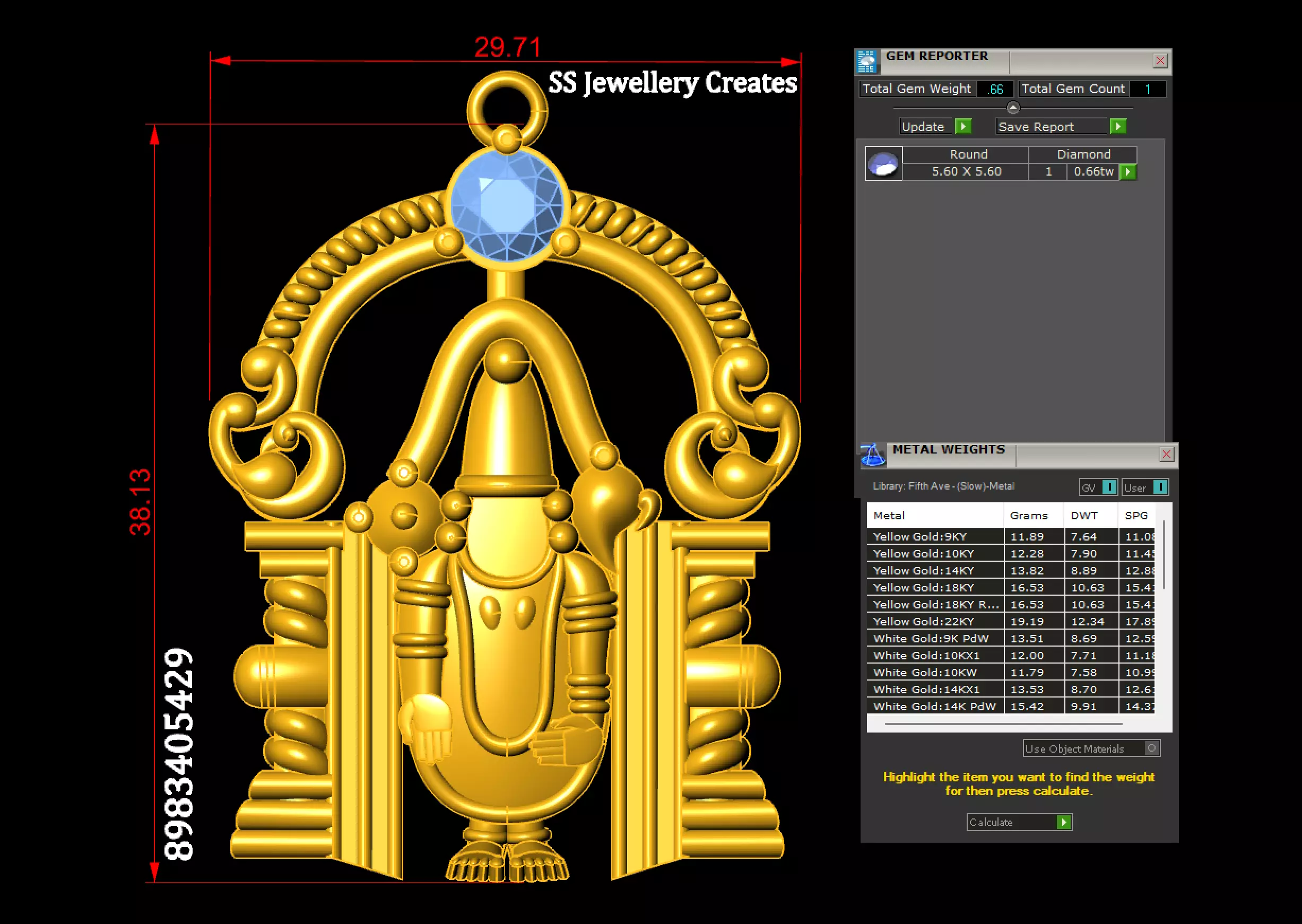Select the Yellow Gold:10KY row
Screen dimensions: 1302x924
pos(1011,554)
